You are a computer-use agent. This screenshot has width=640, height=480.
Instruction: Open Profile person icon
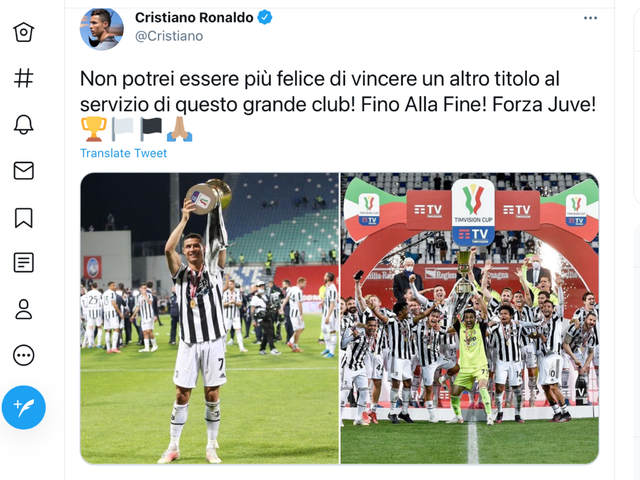(x=24, y=309)
